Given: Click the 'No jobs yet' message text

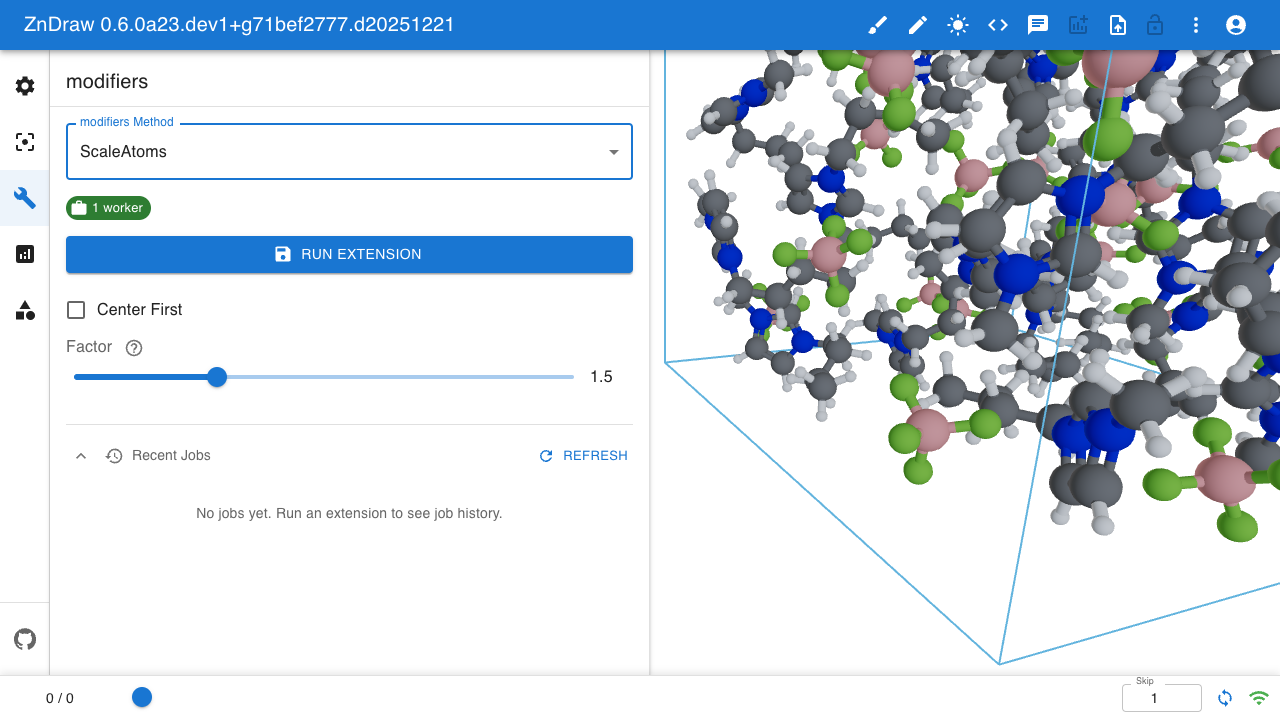Looking at the screenshot, I should pos(349,514).
